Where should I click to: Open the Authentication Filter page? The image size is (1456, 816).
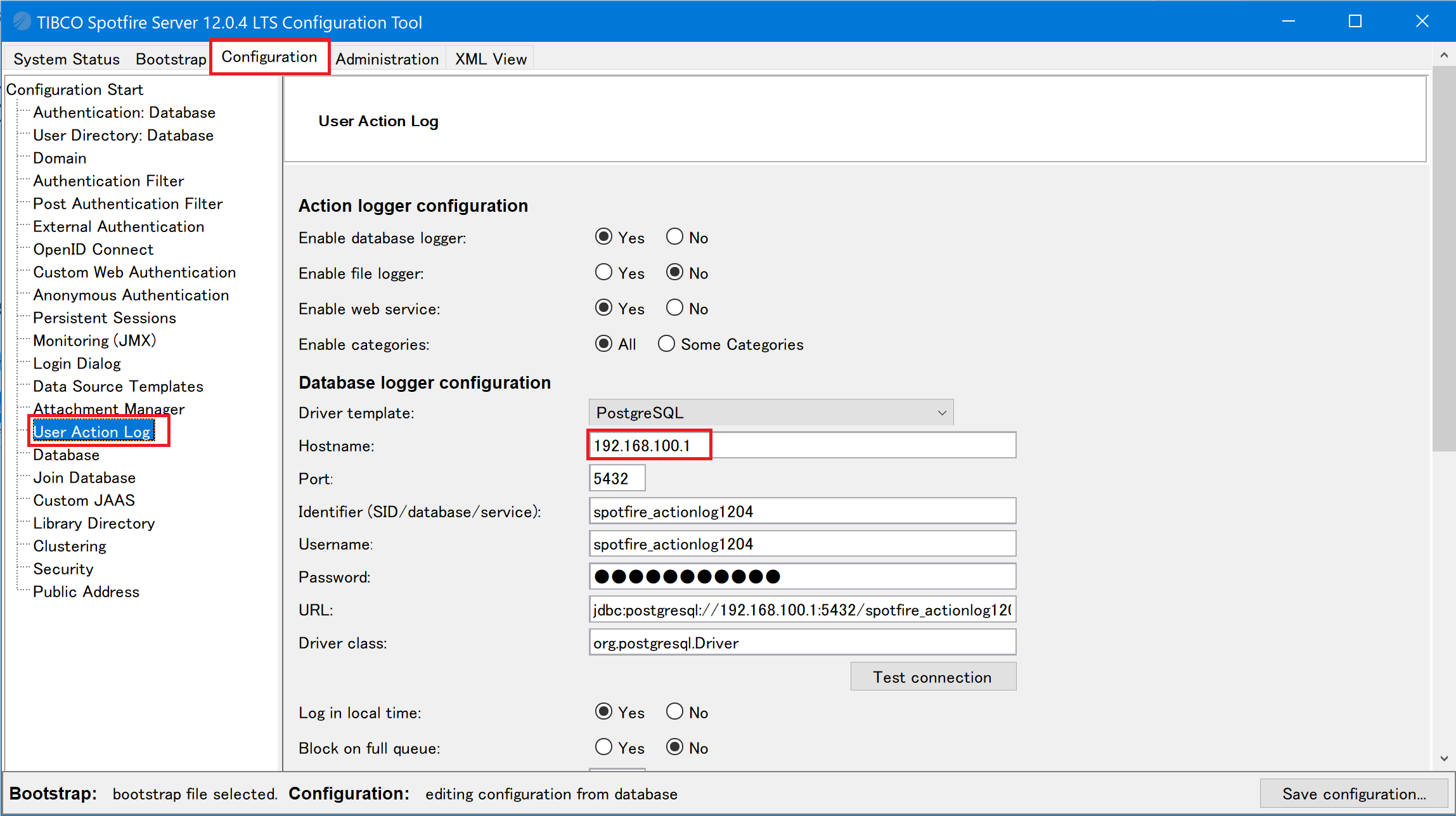click(108, 181)
